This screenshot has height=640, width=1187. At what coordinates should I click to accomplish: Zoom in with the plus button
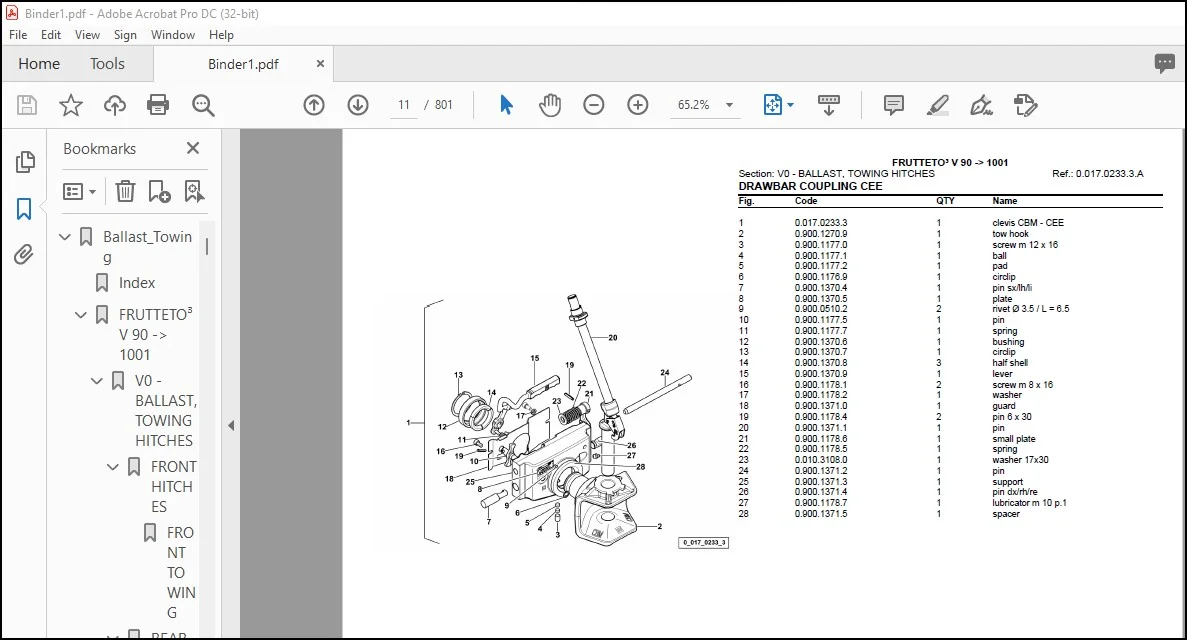[x=638, y=105]
